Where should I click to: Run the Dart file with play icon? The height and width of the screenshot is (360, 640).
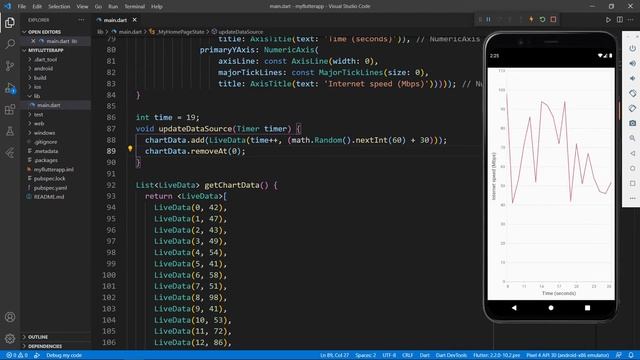(608, 20)
